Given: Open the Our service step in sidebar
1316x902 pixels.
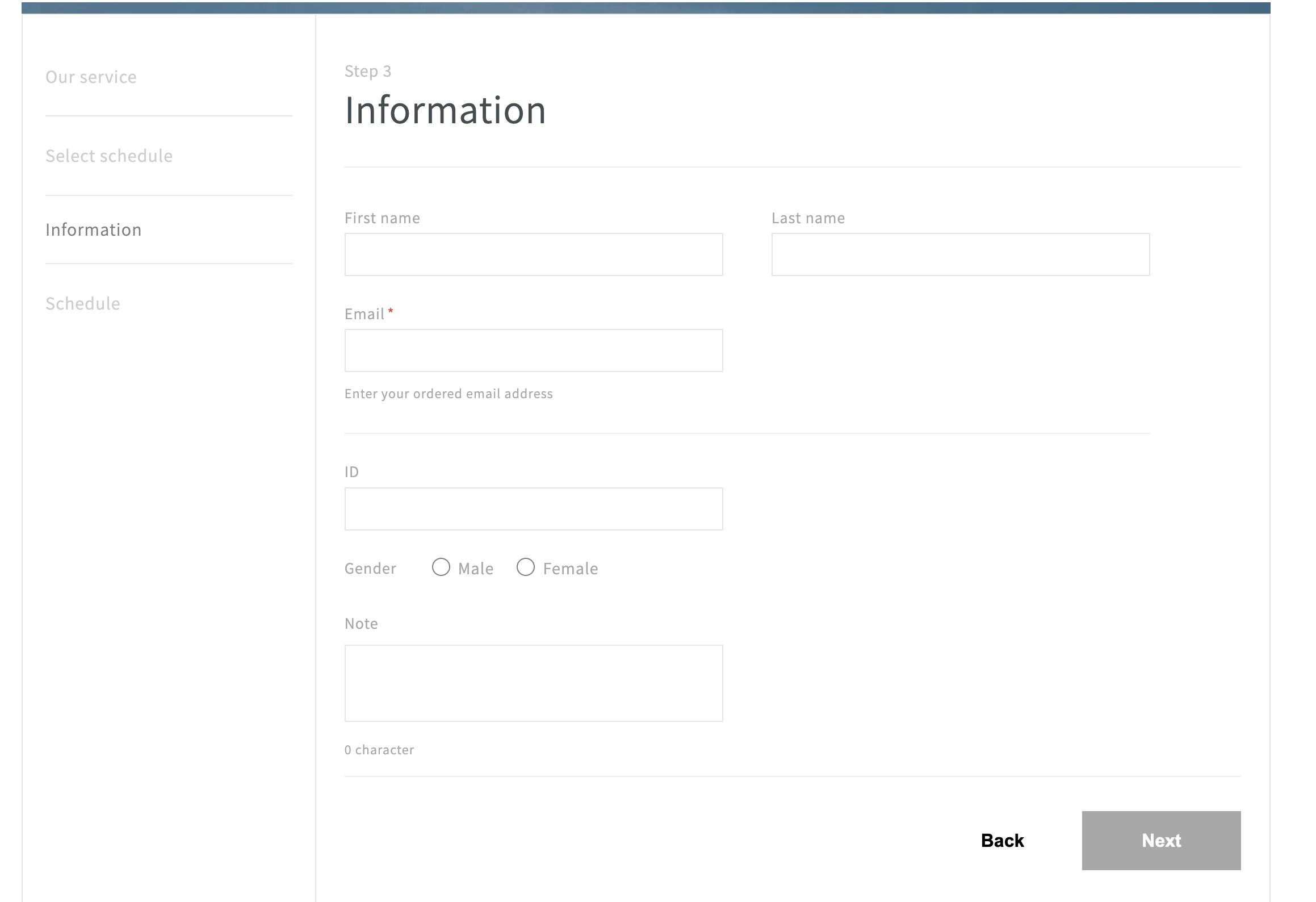Looking at the screenshot, I should (91, 76).
